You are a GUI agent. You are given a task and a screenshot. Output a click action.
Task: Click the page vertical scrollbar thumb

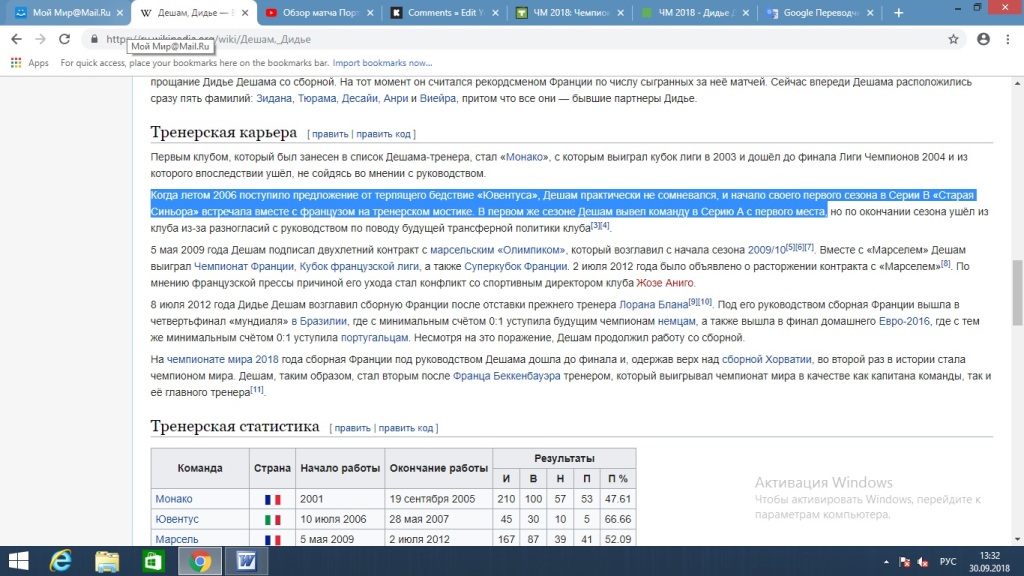pos(1017,292)
